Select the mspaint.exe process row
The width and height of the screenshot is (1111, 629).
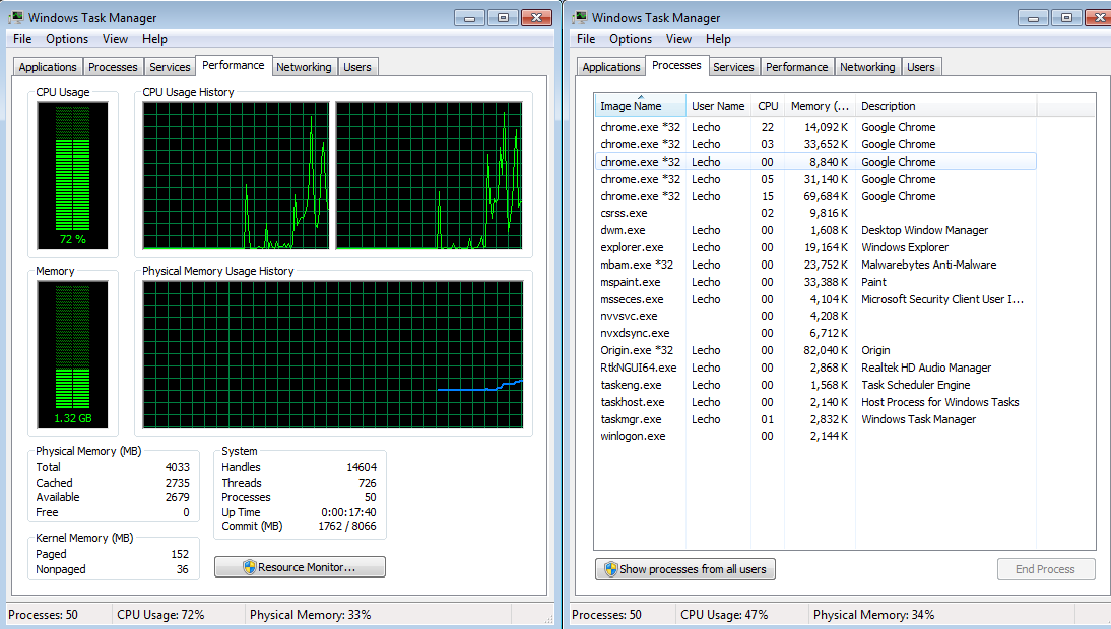(816, 282)
